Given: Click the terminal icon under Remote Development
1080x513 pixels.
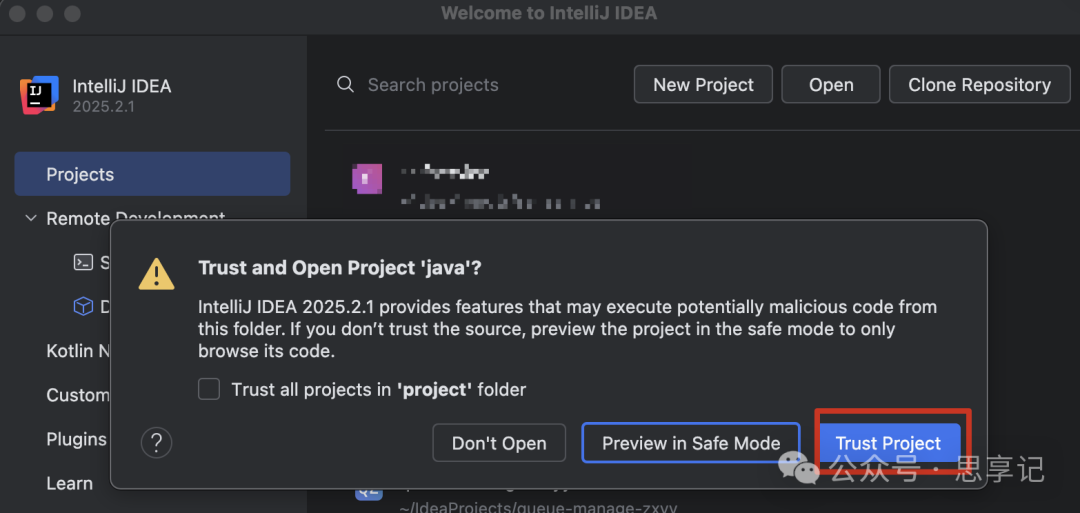Looking at the screenshot, I should coord(83,262).
